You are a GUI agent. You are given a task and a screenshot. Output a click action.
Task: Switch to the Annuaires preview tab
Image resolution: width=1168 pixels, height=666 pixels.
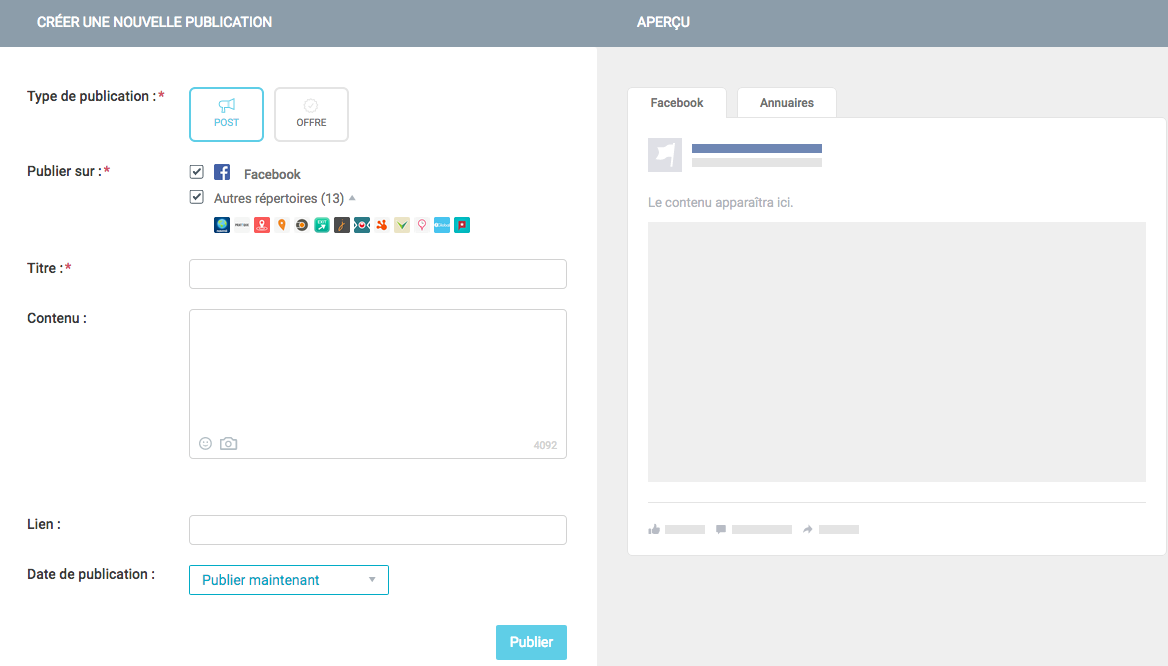[786, 102]
